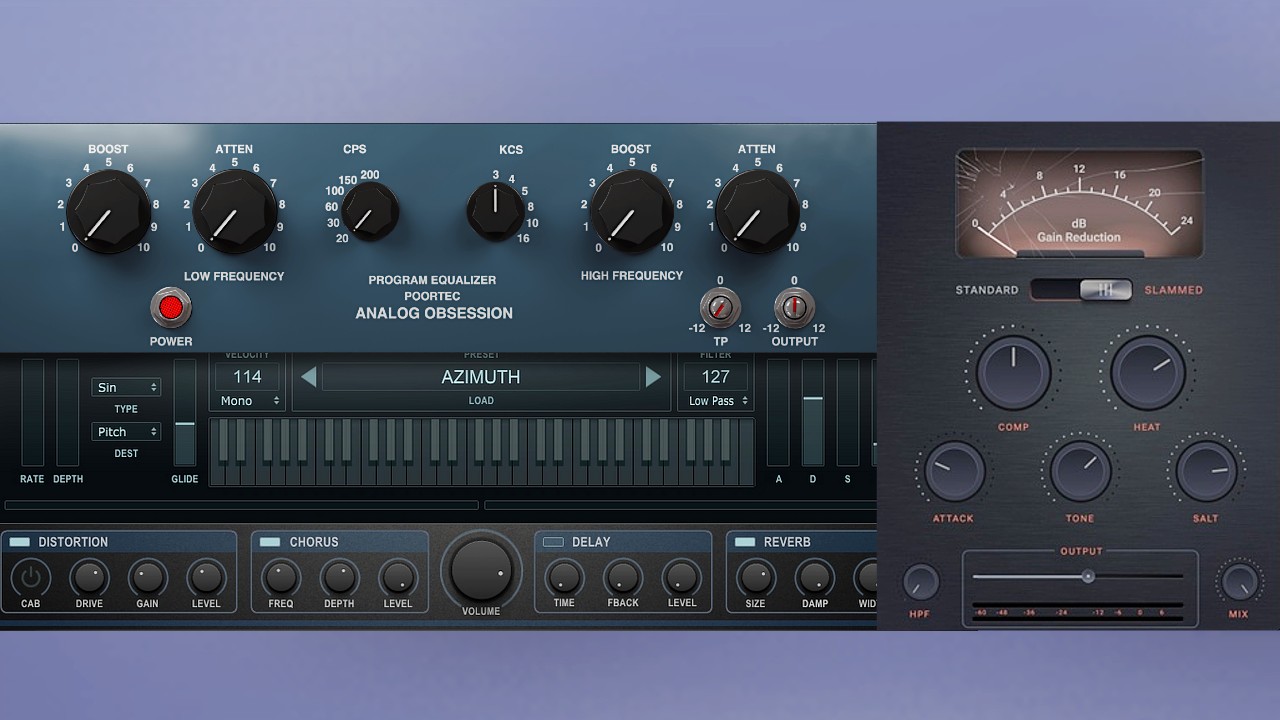
Task: Click the AZIMUTH preset name display
Action: click(x=481, y=377)
